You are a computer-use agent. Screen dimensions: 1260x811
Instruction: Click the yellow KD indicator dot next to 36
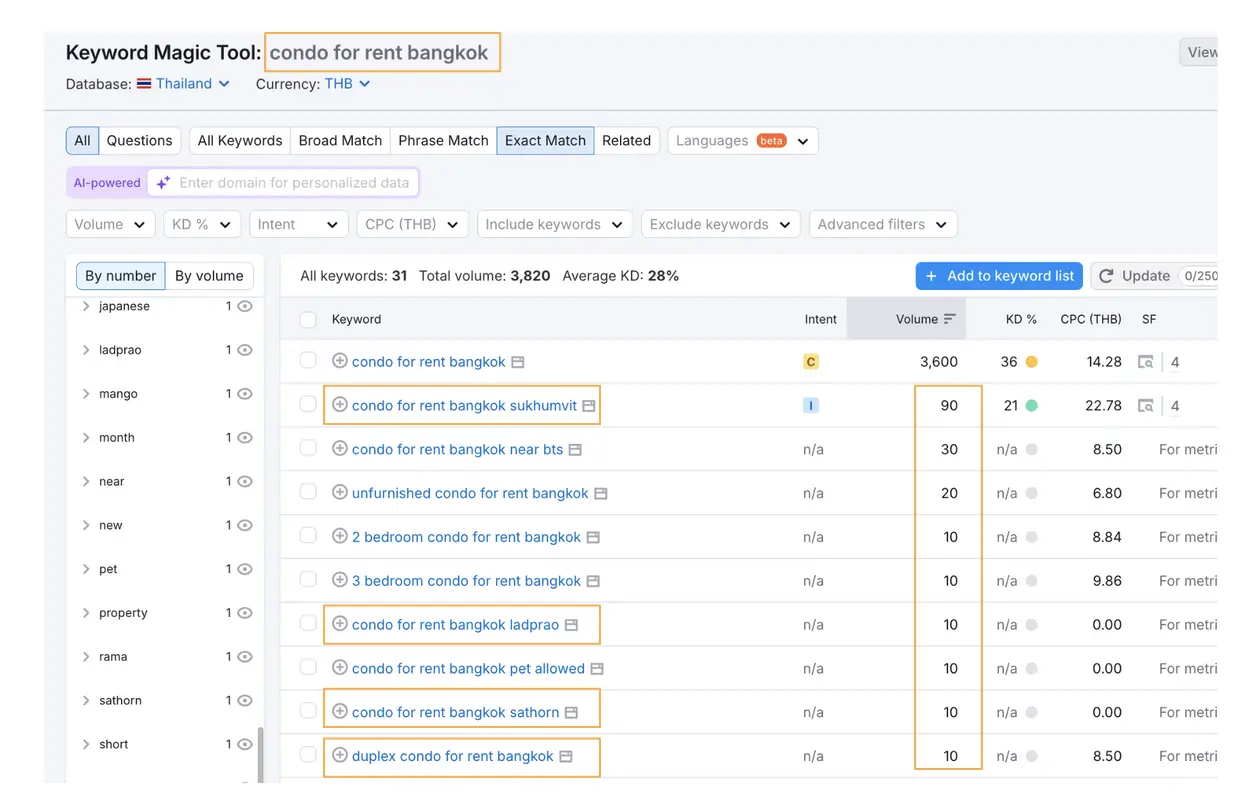(x=1031, y=362)
